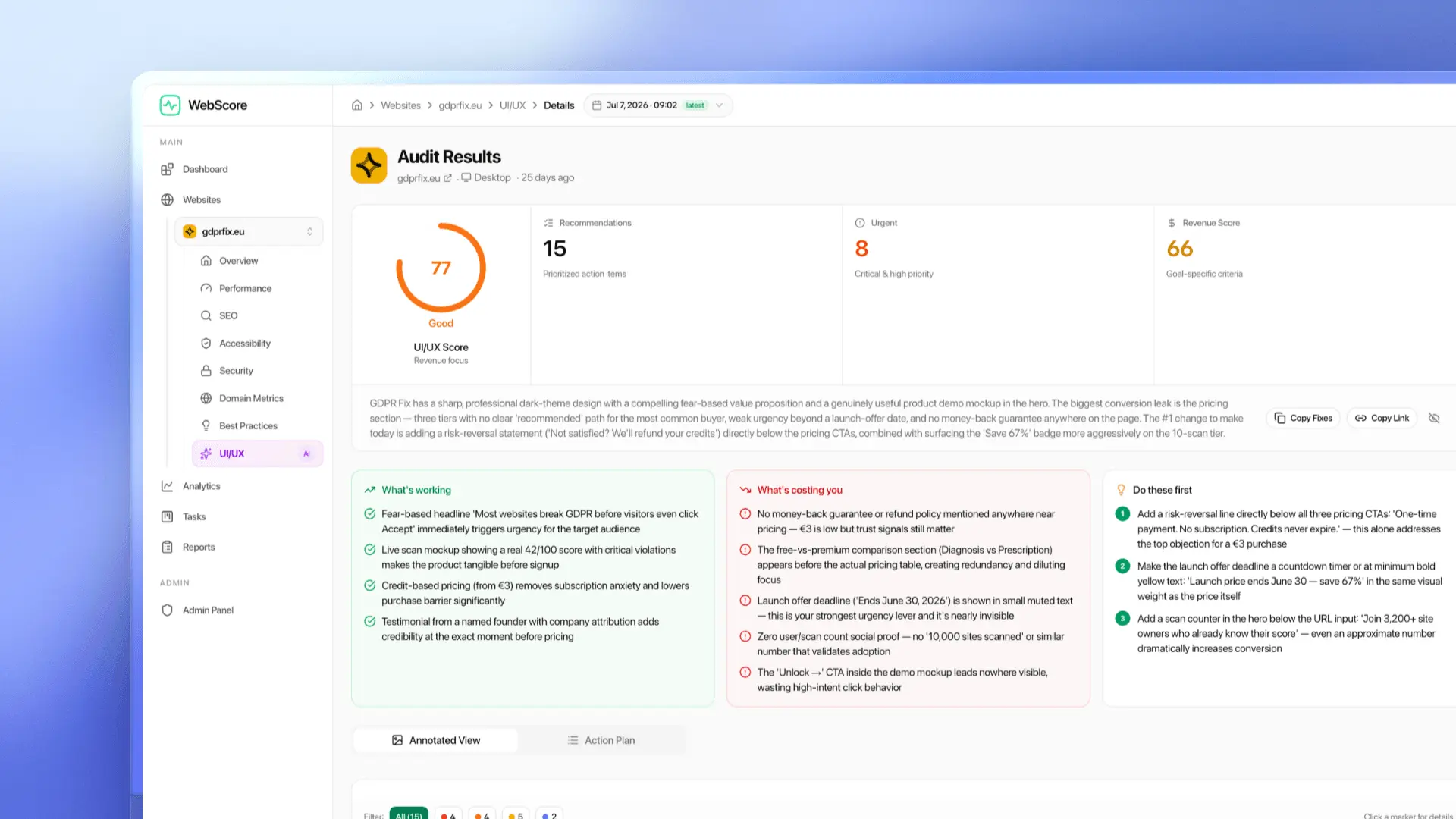
Task: Click the What's costing you heading
Action: click(799, 490)
